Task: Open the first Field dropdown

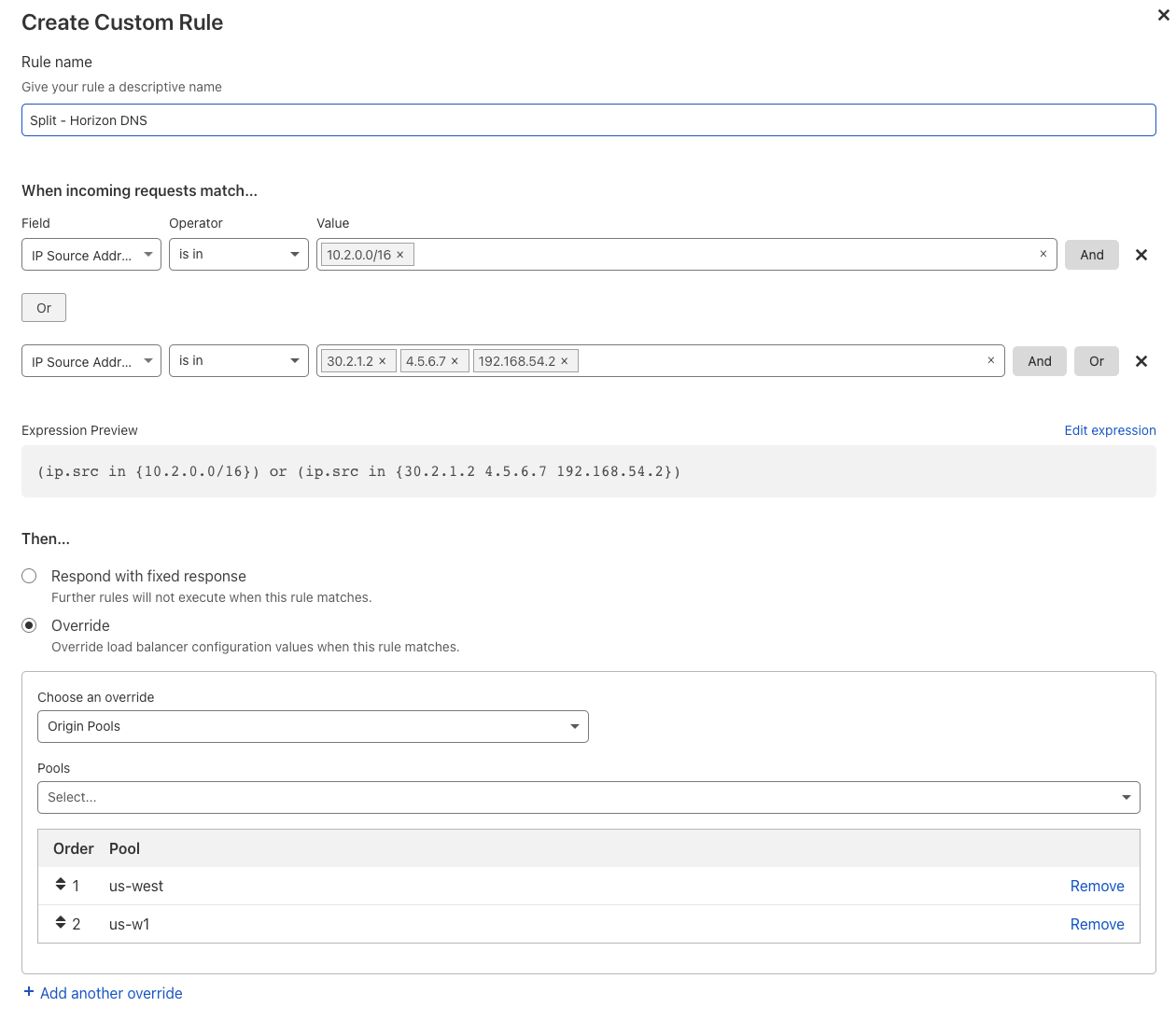Action: coord(91,255)
